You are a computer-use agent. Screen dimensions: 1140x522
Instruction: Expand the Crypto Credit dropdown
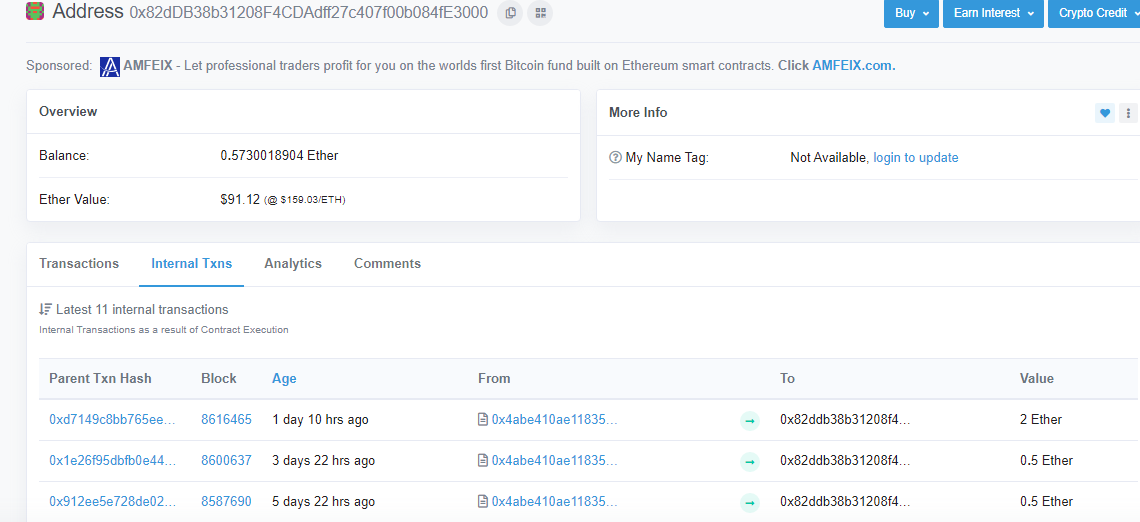(x=1093, y=13)
